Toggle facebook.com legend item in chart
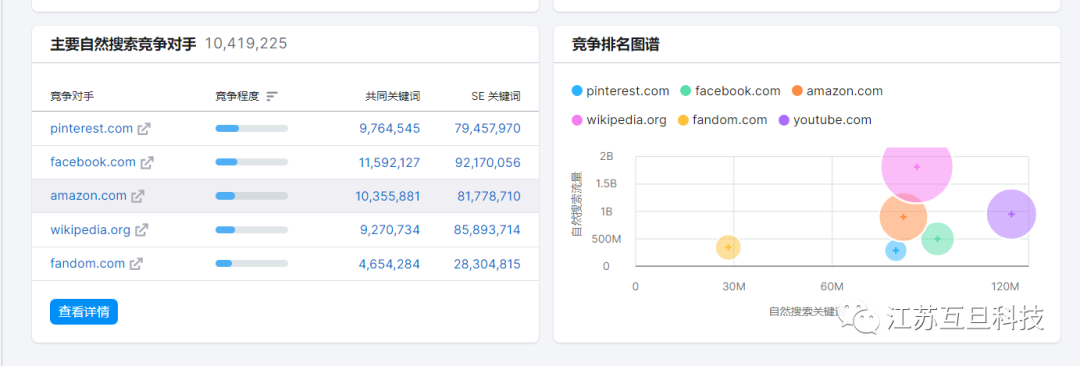The height and width of the screenshot is (366, 1080). 730,91
